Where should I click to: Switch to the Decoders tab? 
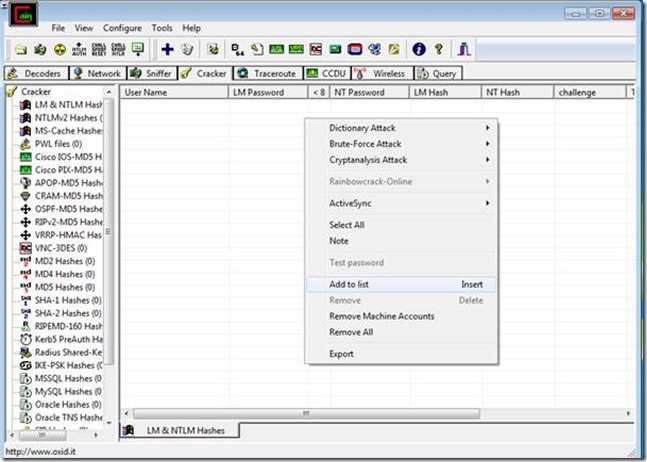tap(36, 73)
